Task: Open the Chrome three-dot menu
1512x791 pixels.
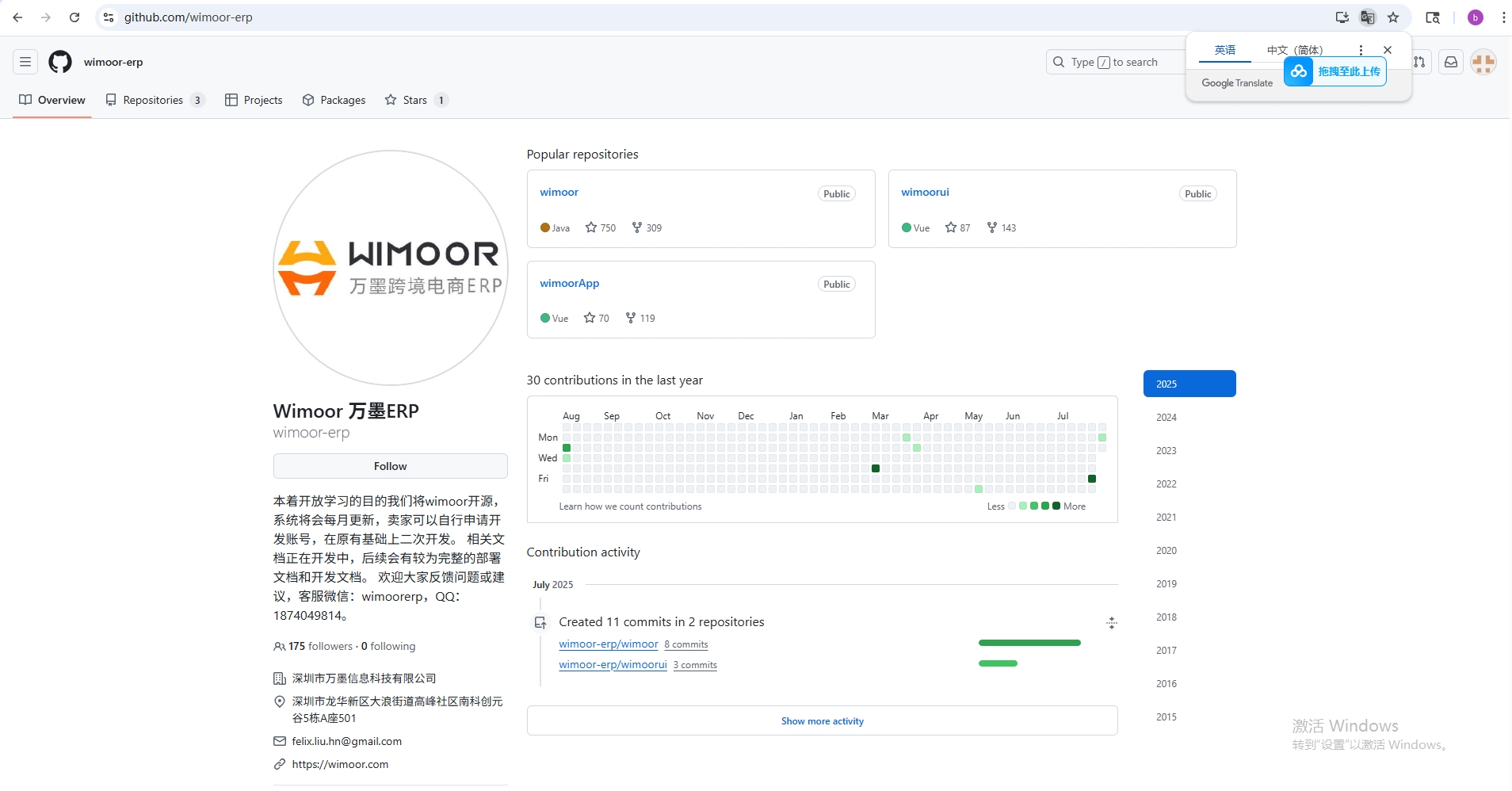Action: point(1502,17)
